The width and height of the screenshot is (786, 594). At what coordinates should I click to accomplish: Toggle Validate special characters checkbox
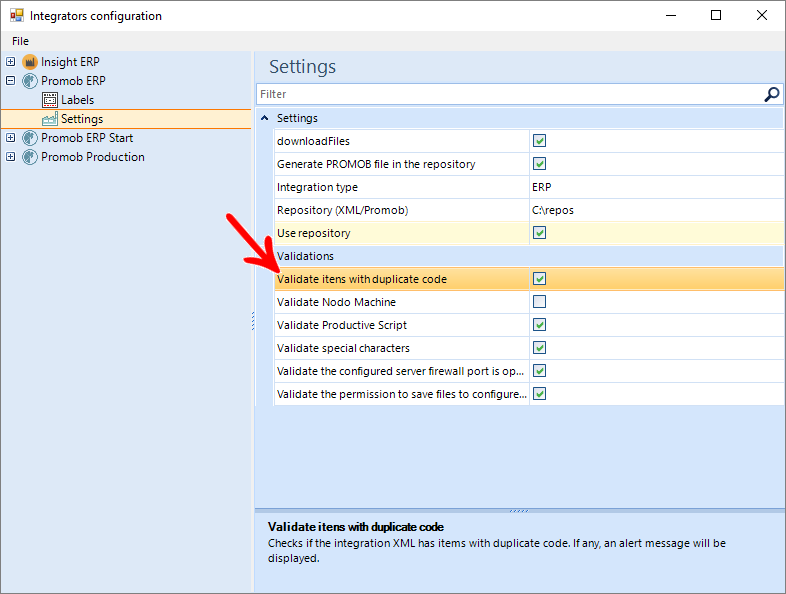pos(539,348)
